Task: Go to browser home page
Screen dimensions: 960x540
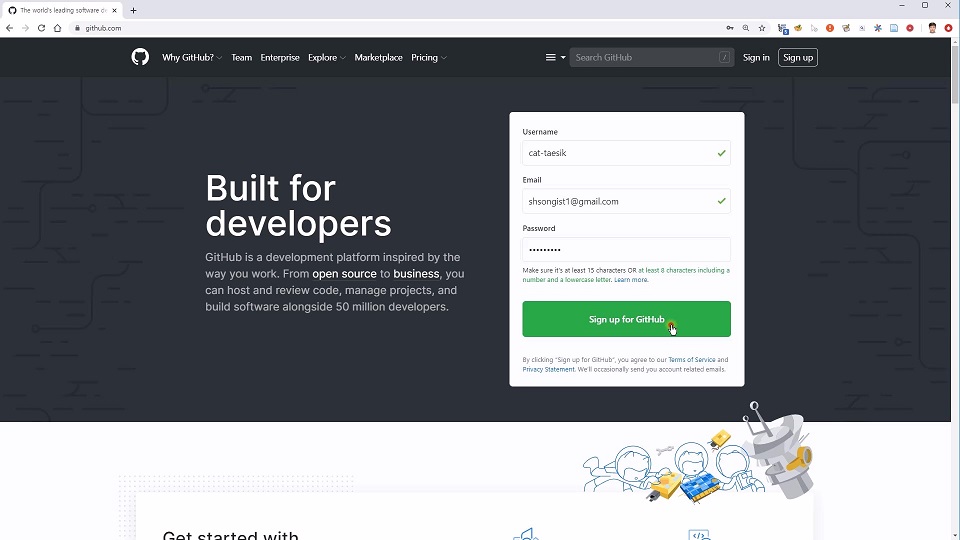Action: click(x=58, y=28)
